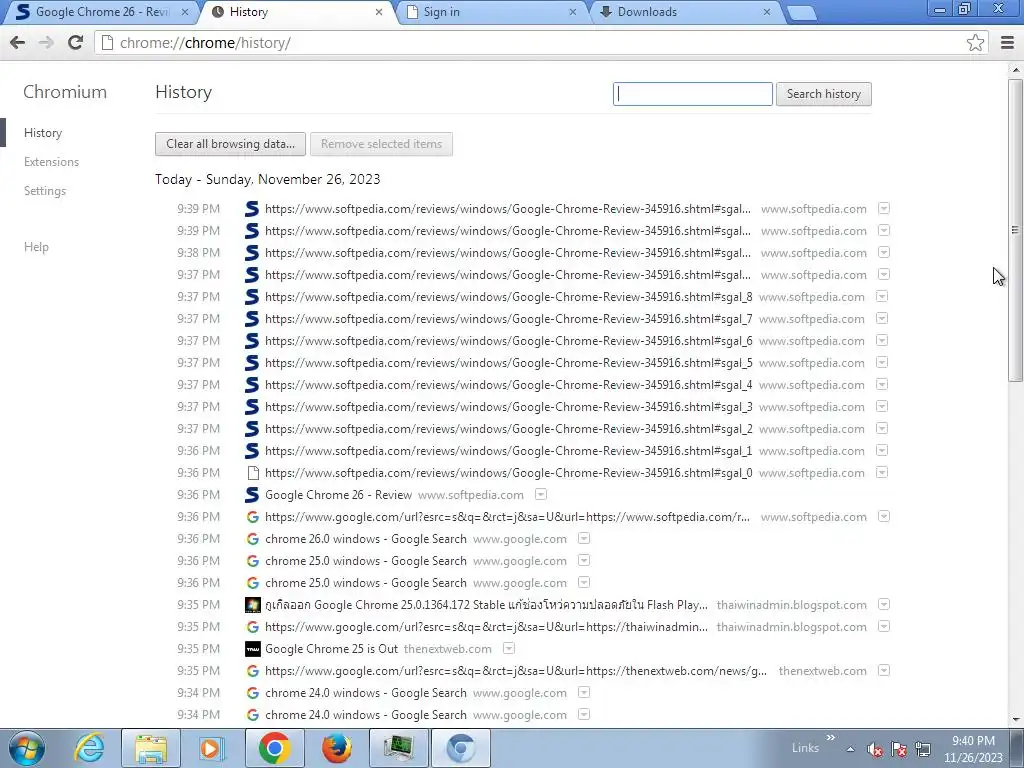Open chrome 26.0 windows - Google Search link
Viewport: 1024px width, 768px height.
tap(366, 539)
